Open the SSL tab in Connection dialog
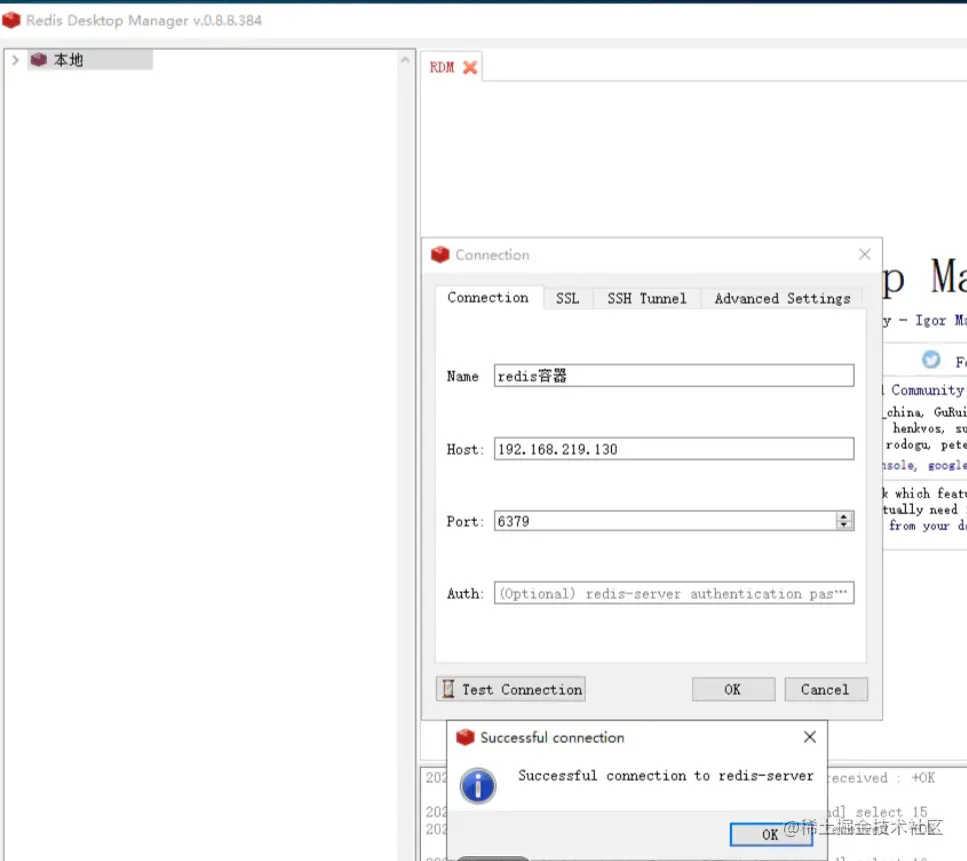 (x=567, y=299)
